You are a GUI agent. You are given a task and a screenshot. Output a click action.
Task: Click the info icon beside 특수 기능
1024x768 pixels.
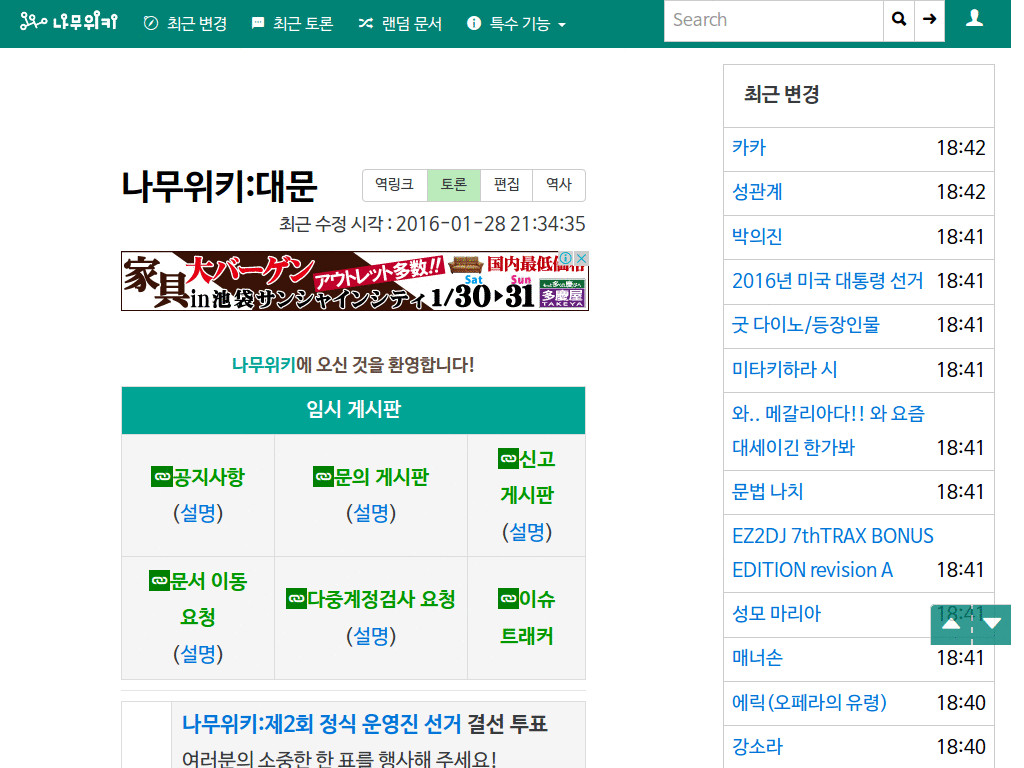click(473, 20)
